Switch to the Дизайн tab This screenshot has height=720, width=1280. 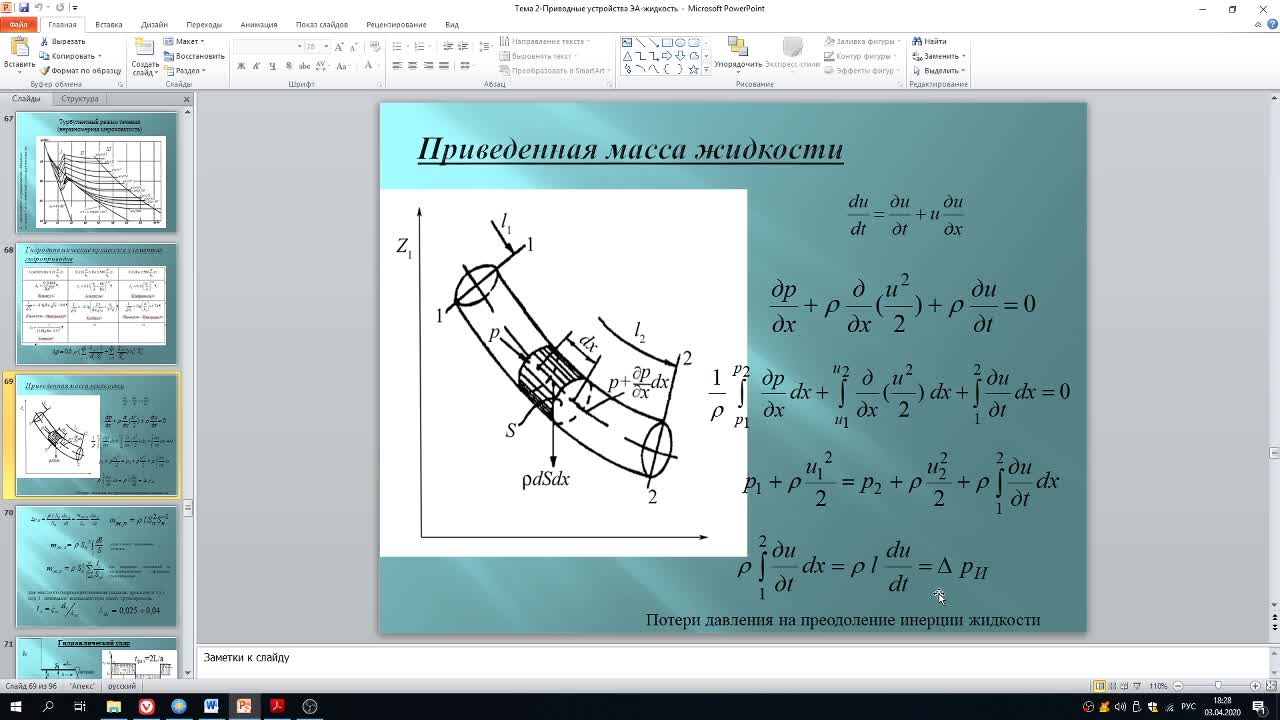(154, 24)
